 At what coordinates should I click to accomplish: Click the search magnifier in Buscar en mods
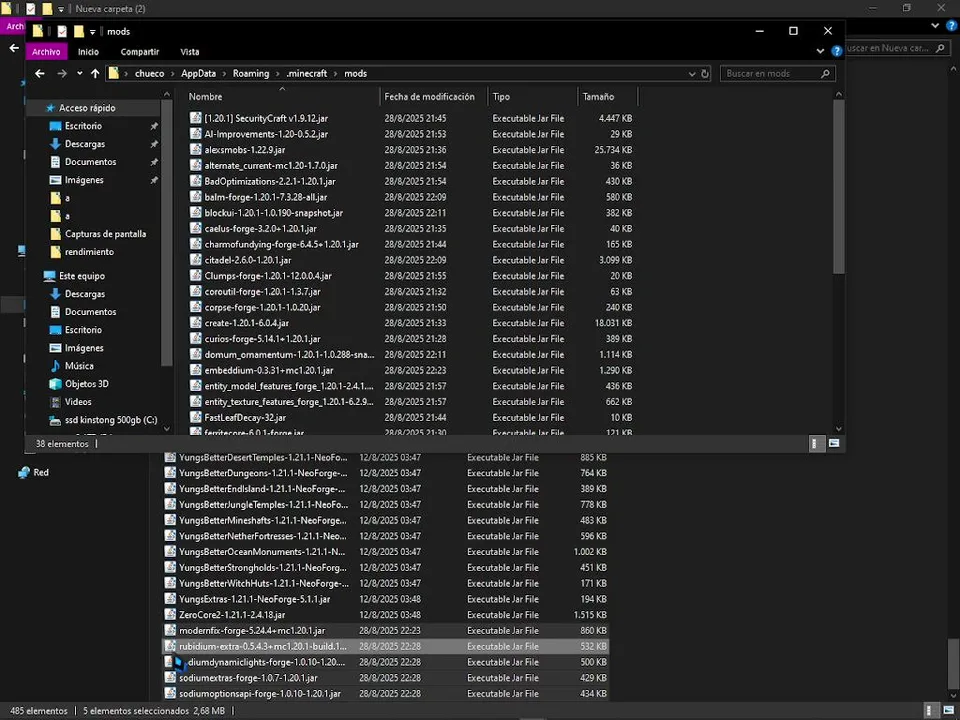point(825,73)
